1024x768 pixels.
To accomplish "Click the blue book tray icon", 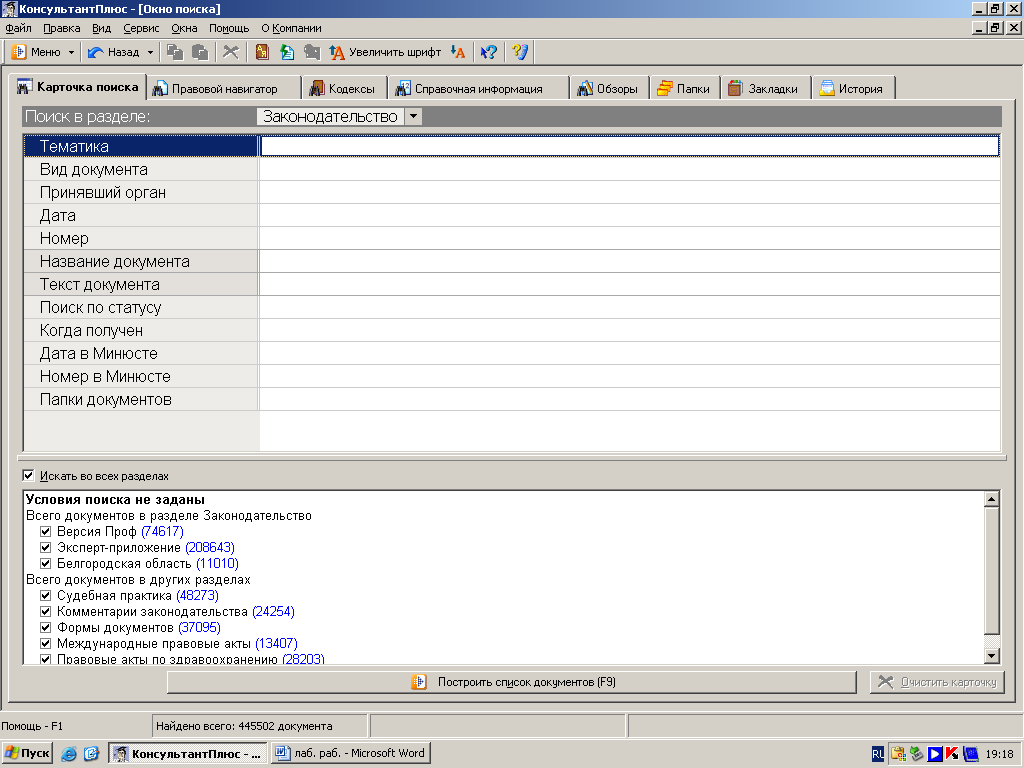I will 970,754.
